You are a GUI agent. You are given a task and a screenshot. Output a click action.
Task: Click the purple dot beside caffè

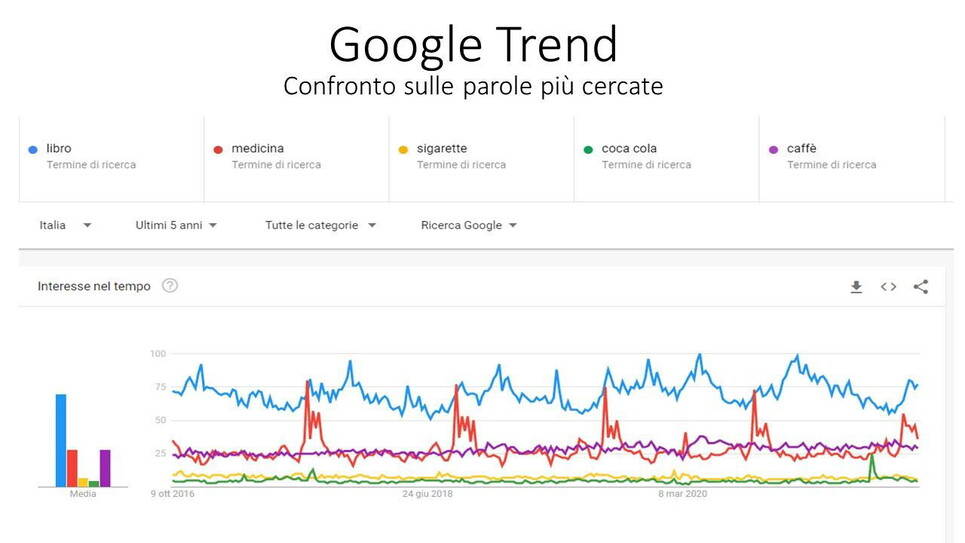coord(773,150)
